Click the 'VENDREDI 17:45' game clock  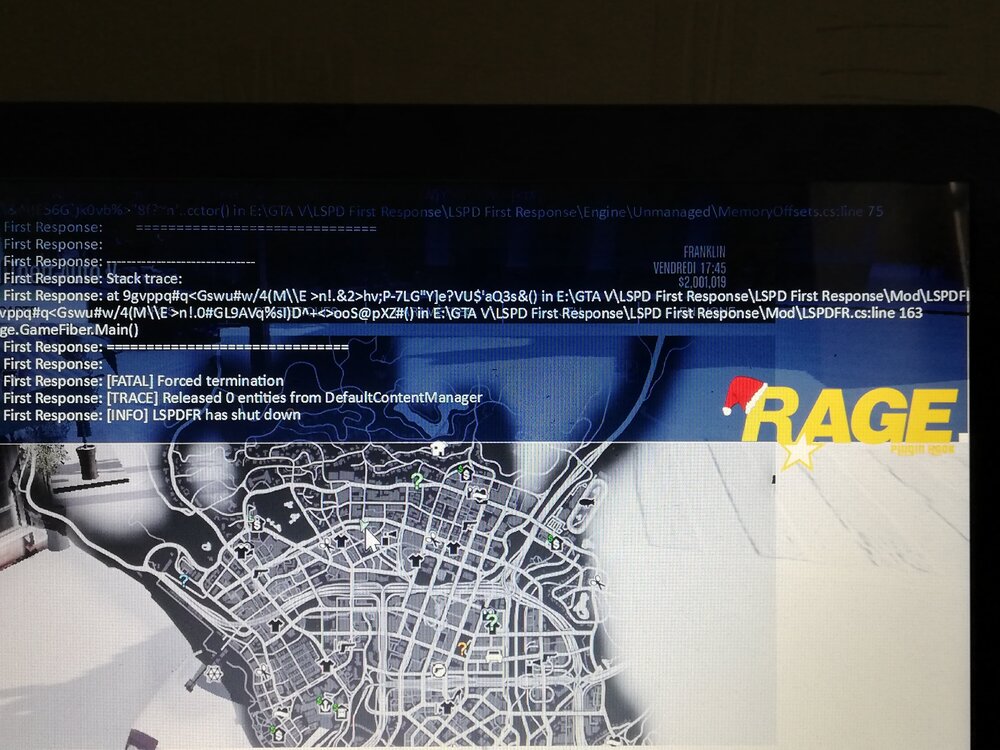click(689, 268)
